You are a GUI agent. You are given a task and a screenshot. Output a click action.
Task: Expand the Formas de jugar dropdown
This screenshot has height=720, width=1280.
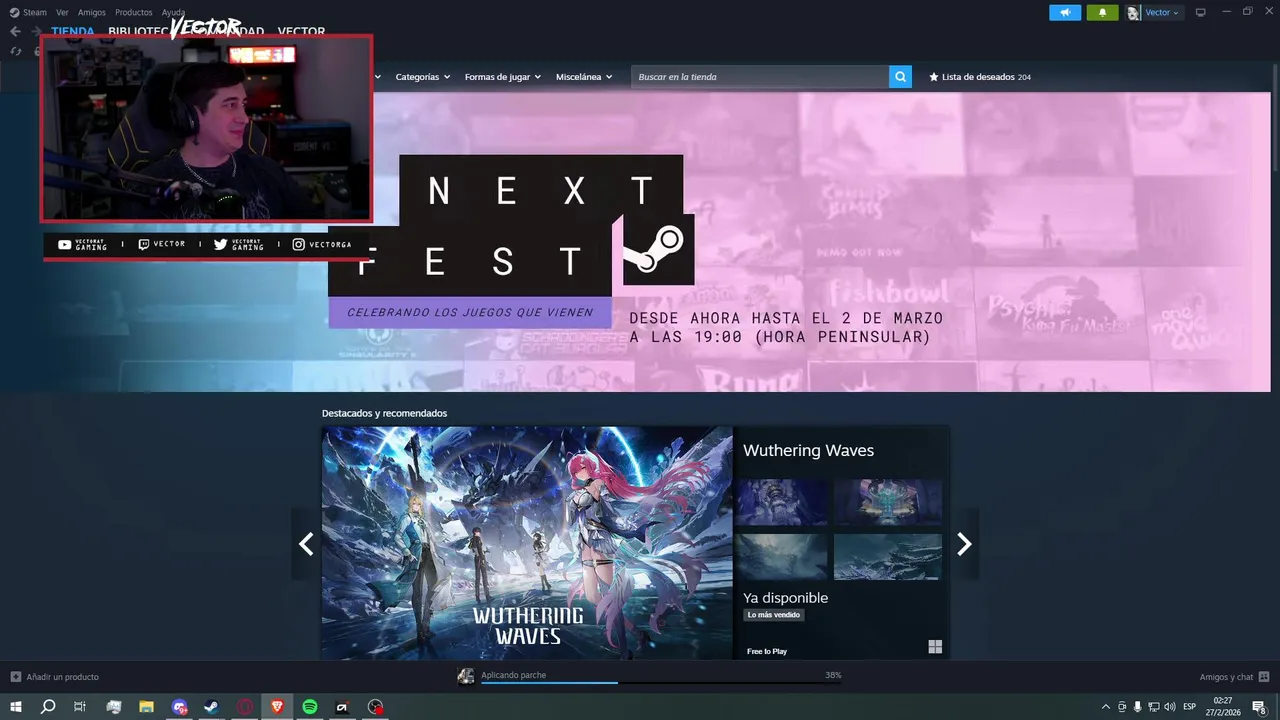click(502, 77)
